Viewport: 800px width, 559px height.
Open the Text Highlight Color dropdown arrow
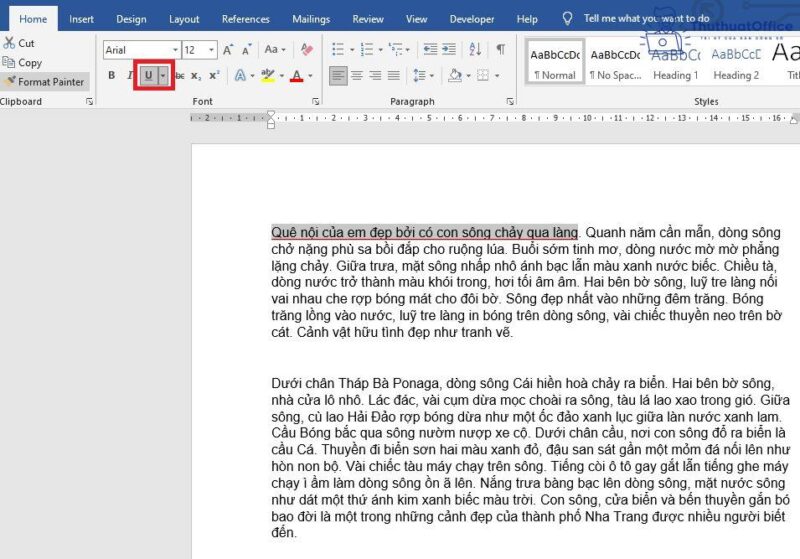[x=282, y=76]
